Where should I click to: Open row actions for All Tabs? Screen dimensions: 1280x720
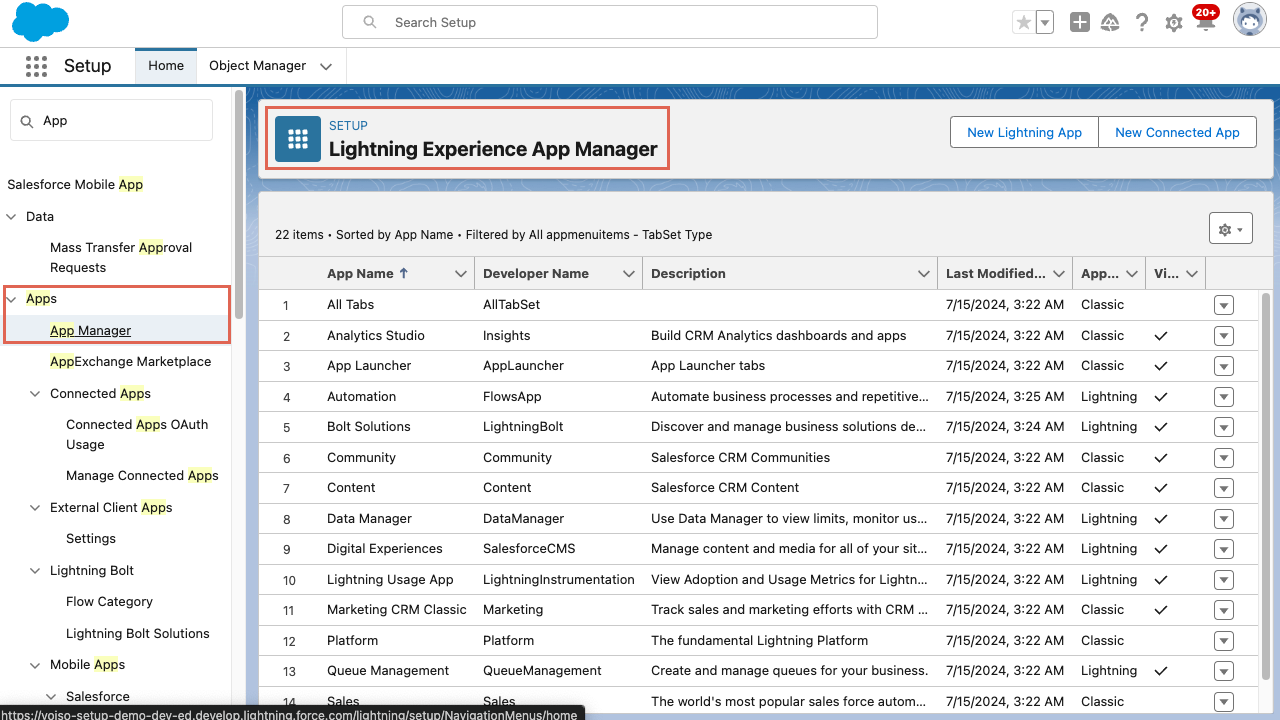click(x=1224, y=305)
